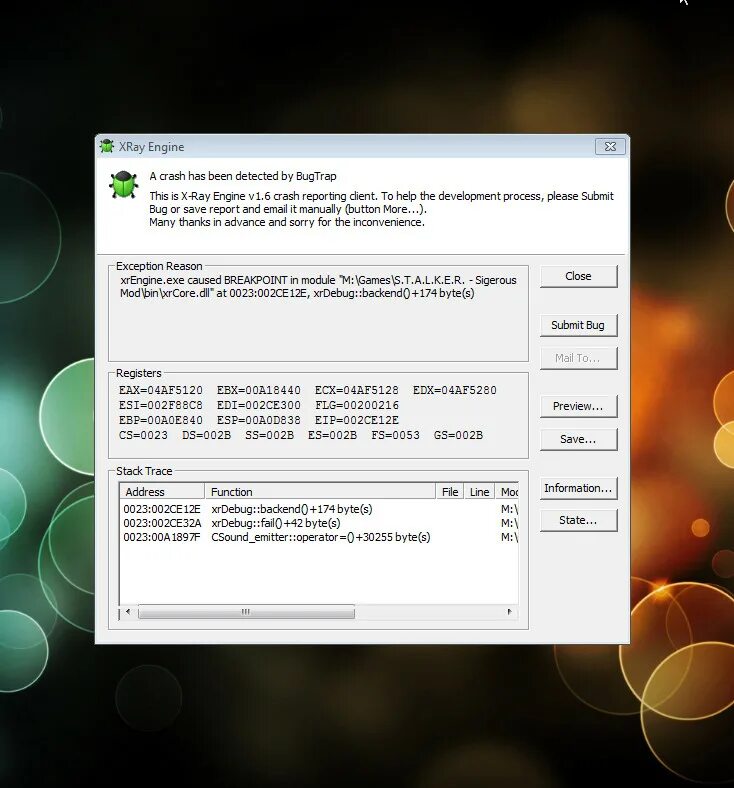Click the Exception Reason text
The width and height of the screenshot is (734, 788).
point(318,286)
